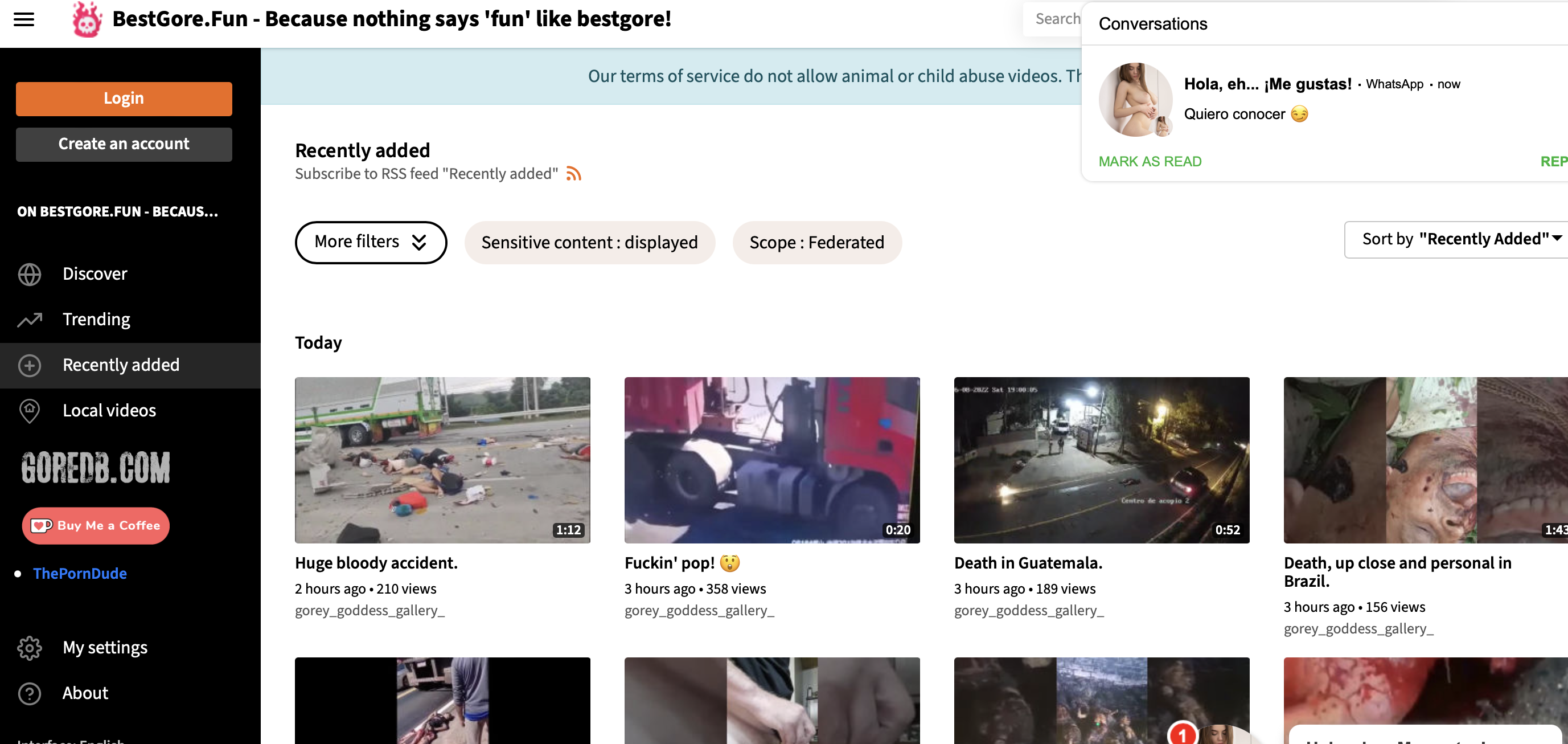Open the GOREDB.COM banner
1568x744 pixels.
pos(96,468)
